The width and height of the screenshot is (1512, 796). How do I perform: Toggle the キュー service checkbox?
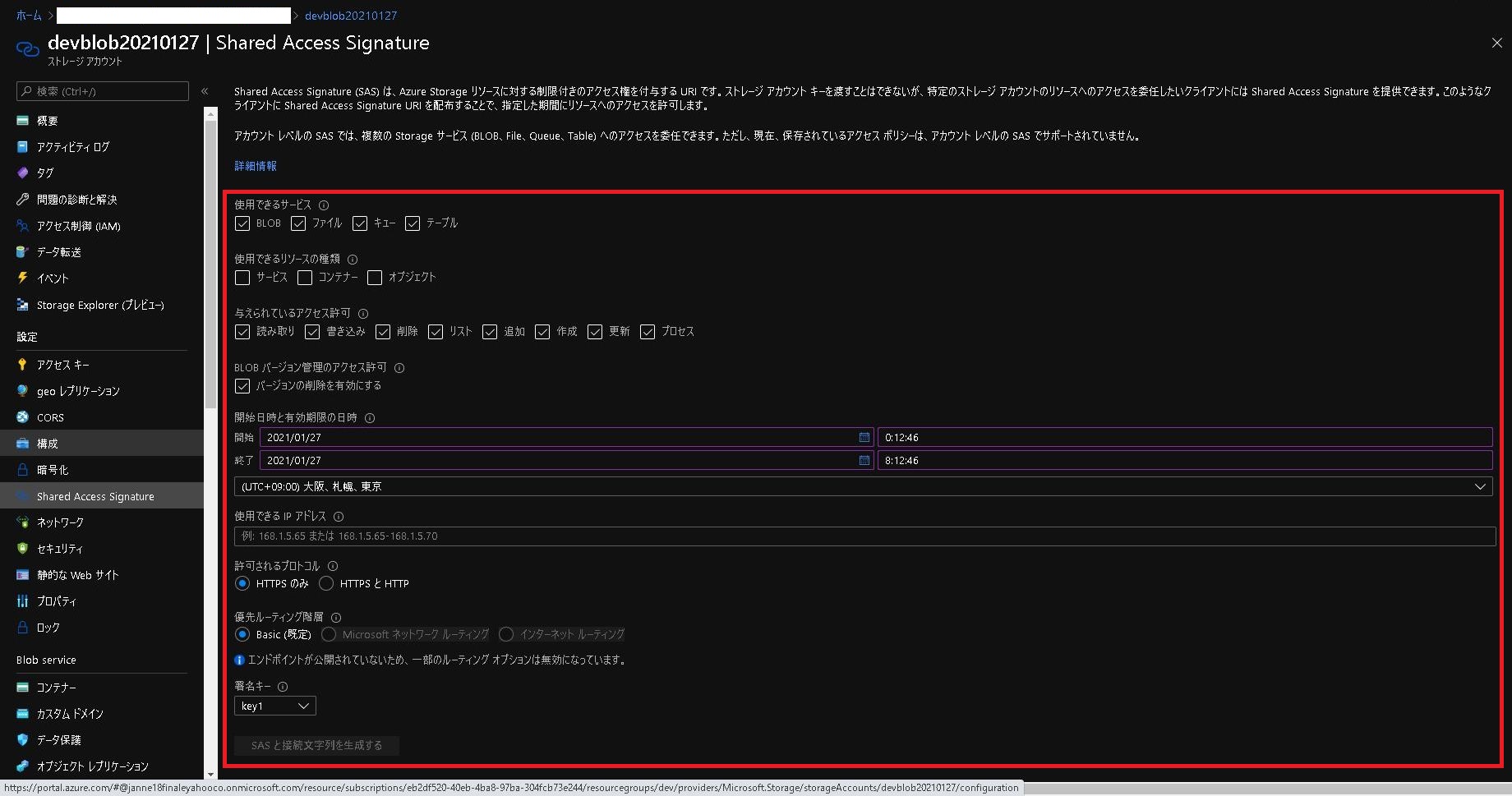[360, 223]
